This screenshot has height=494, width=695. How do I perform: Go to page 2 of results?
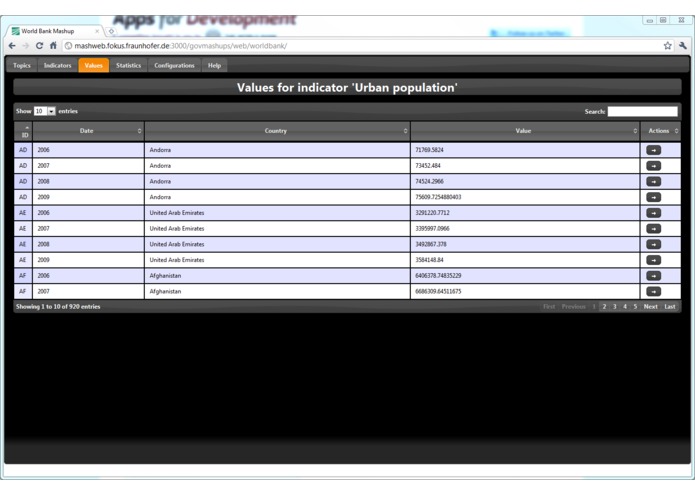(x=604, y=307)
